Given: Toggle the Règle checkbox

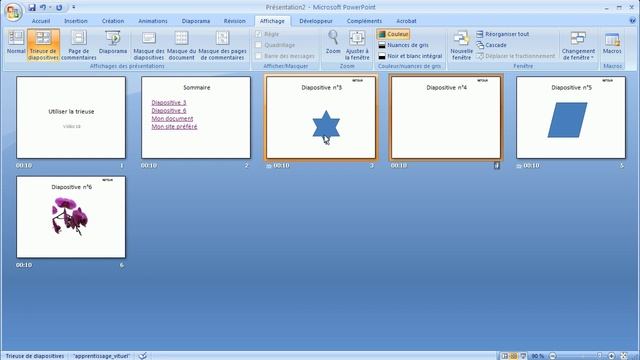Looking at the screenshot, I should (x=258, y=34).
